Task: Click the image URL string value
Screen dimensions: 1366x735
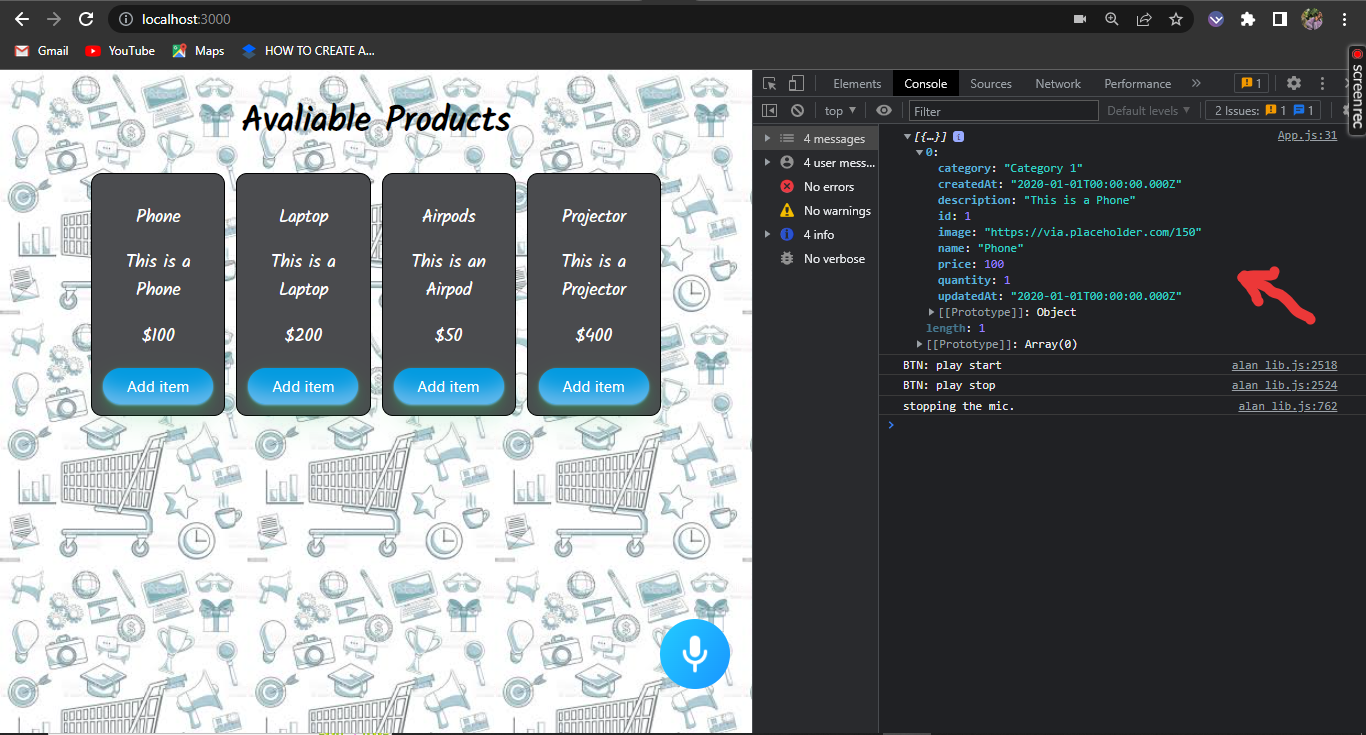Action: tap(1094, 232)
